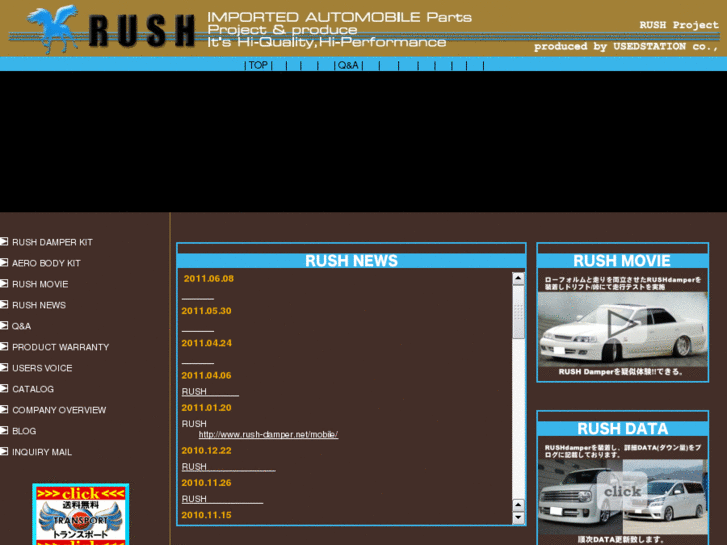Click the link under 2011.05.30
Screen dimensions: 727x545
tap(198, 328)
